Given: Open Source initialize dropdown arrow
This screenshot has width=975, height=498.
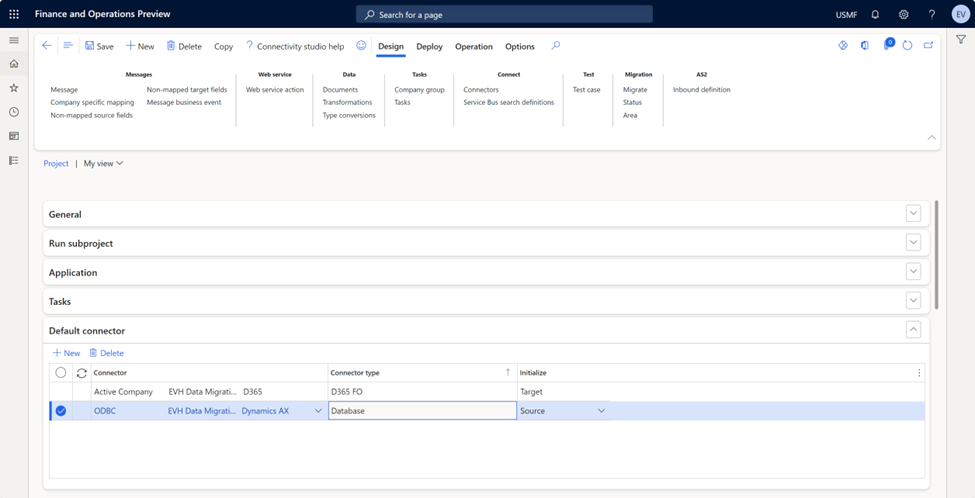Looking at the screenshot, I should coord(601,410).
